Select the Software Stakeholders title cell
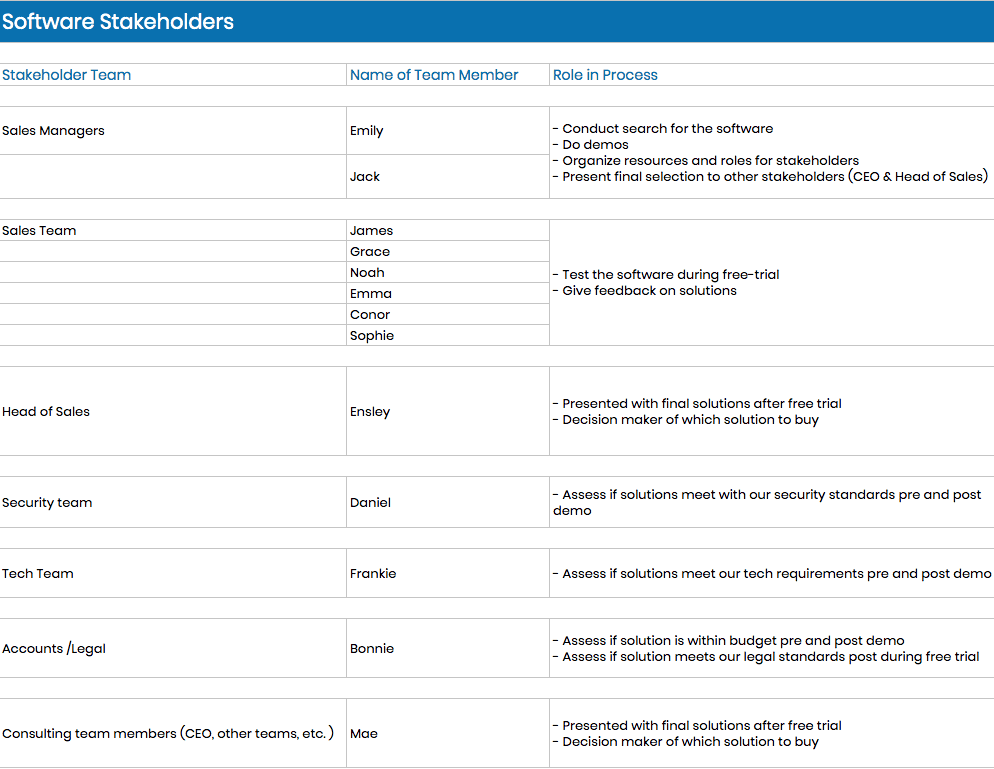 (497, 22)
